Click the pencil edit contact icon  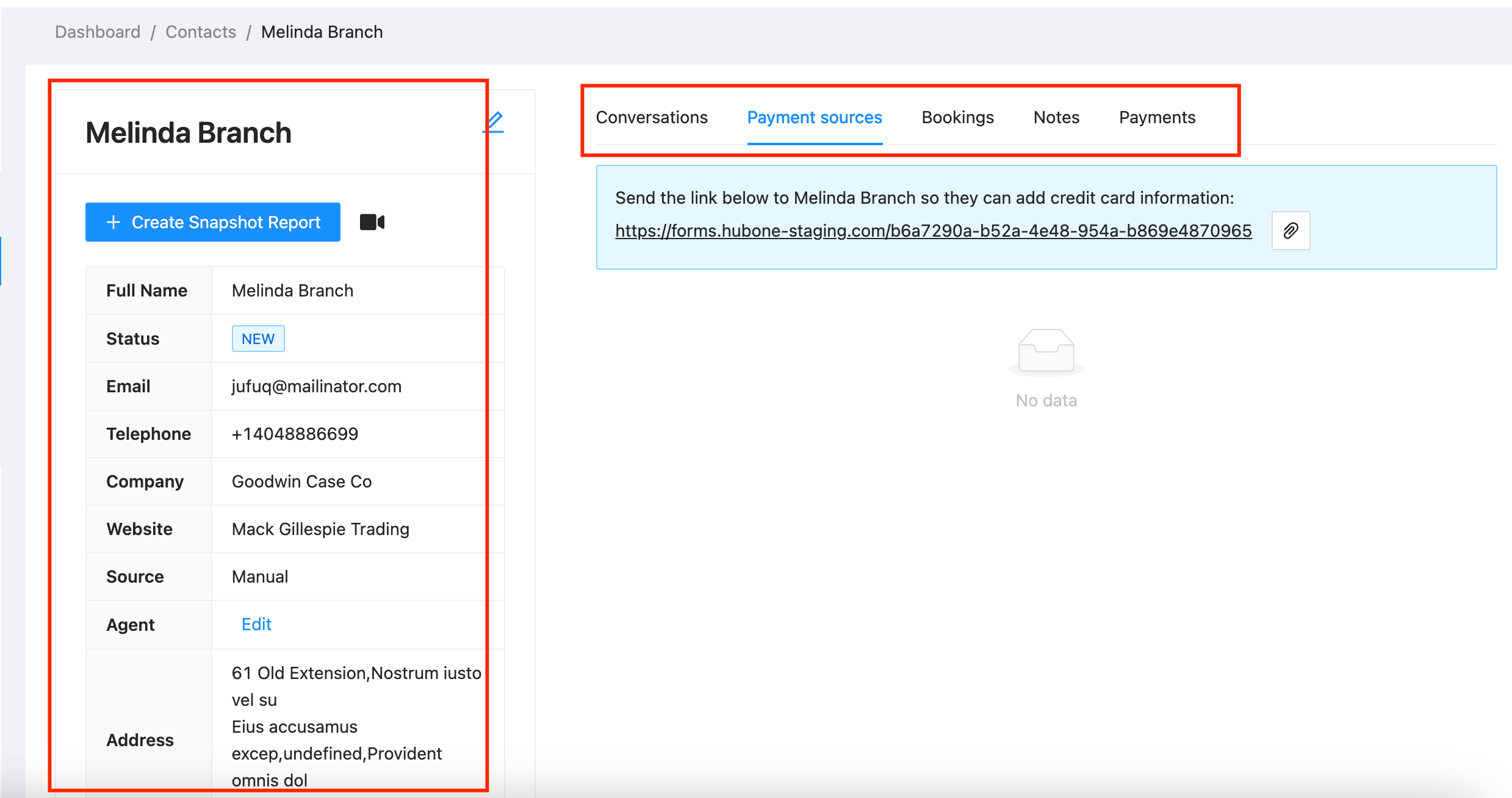[494, 123]
